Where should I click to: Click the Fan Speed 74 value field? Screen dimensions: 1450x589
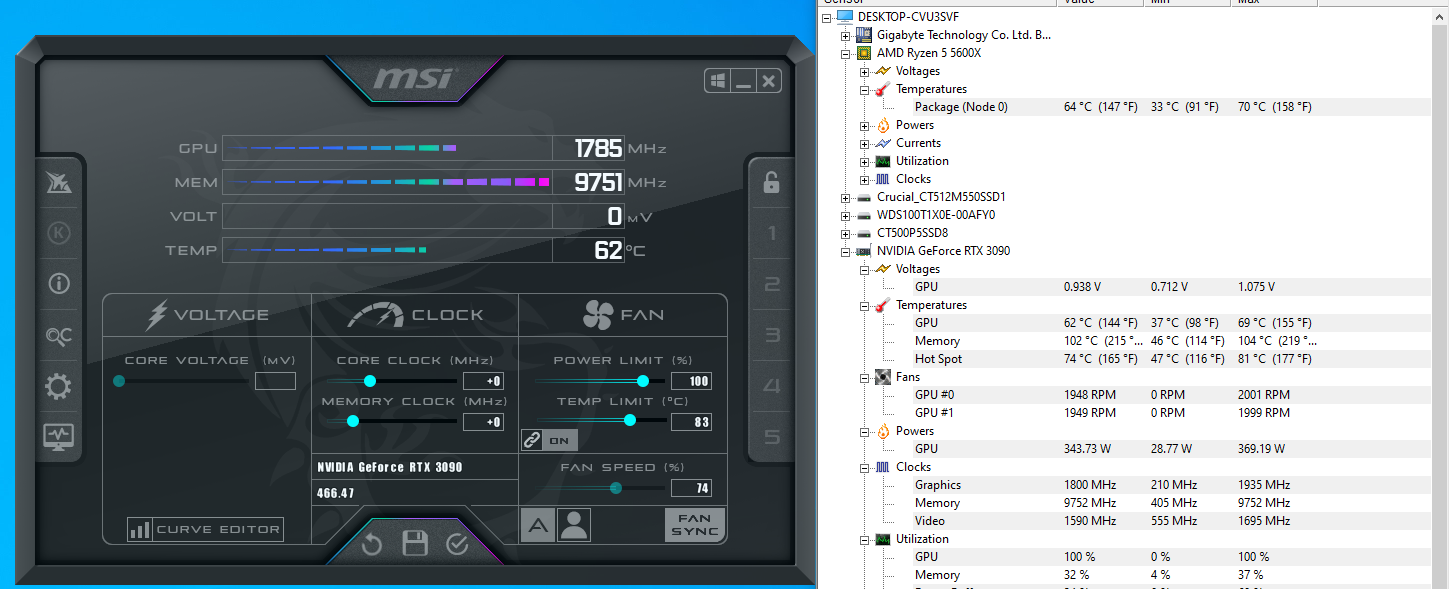[x=691, y=488]
